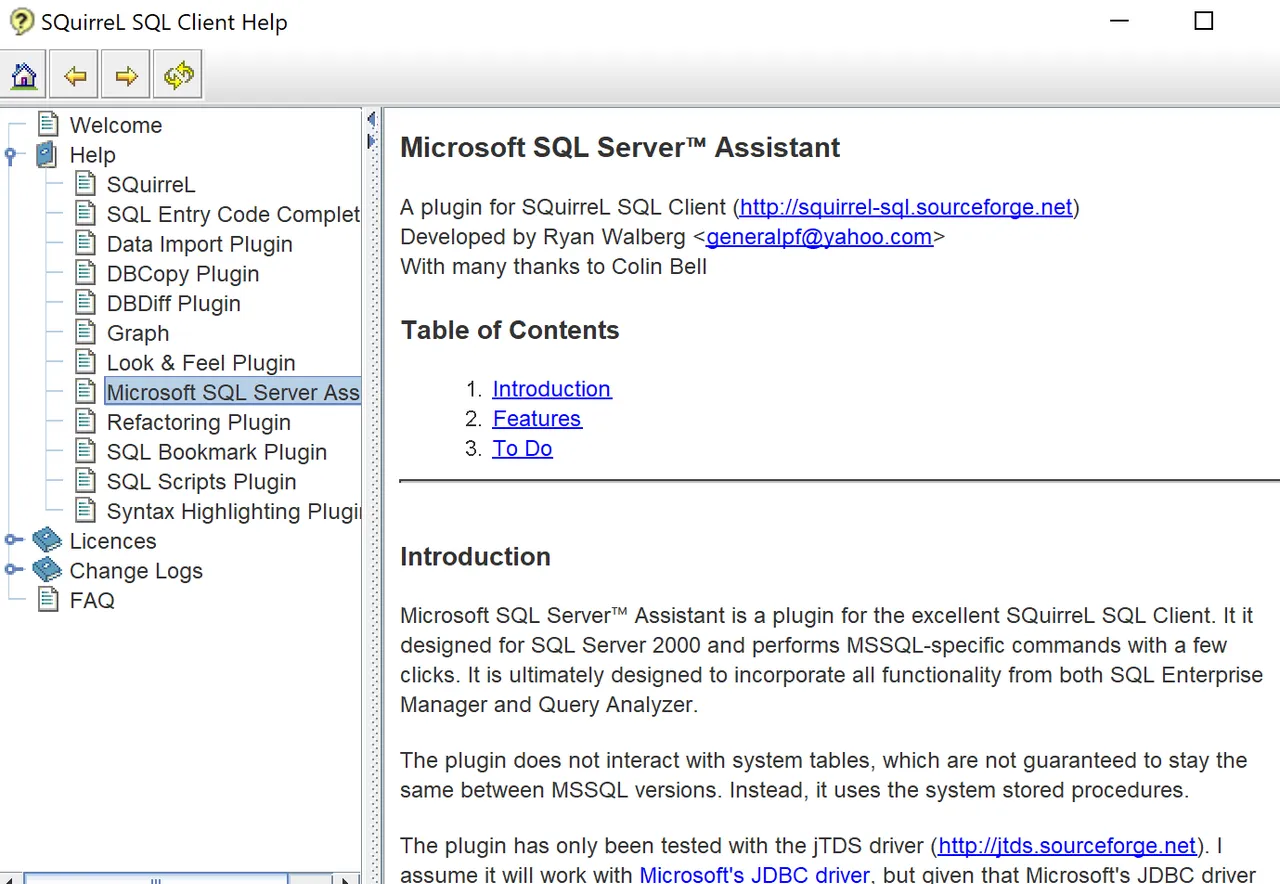Jump to To Do in table of contents
The height and width of the screenshot is (884, 1280).
522,448
